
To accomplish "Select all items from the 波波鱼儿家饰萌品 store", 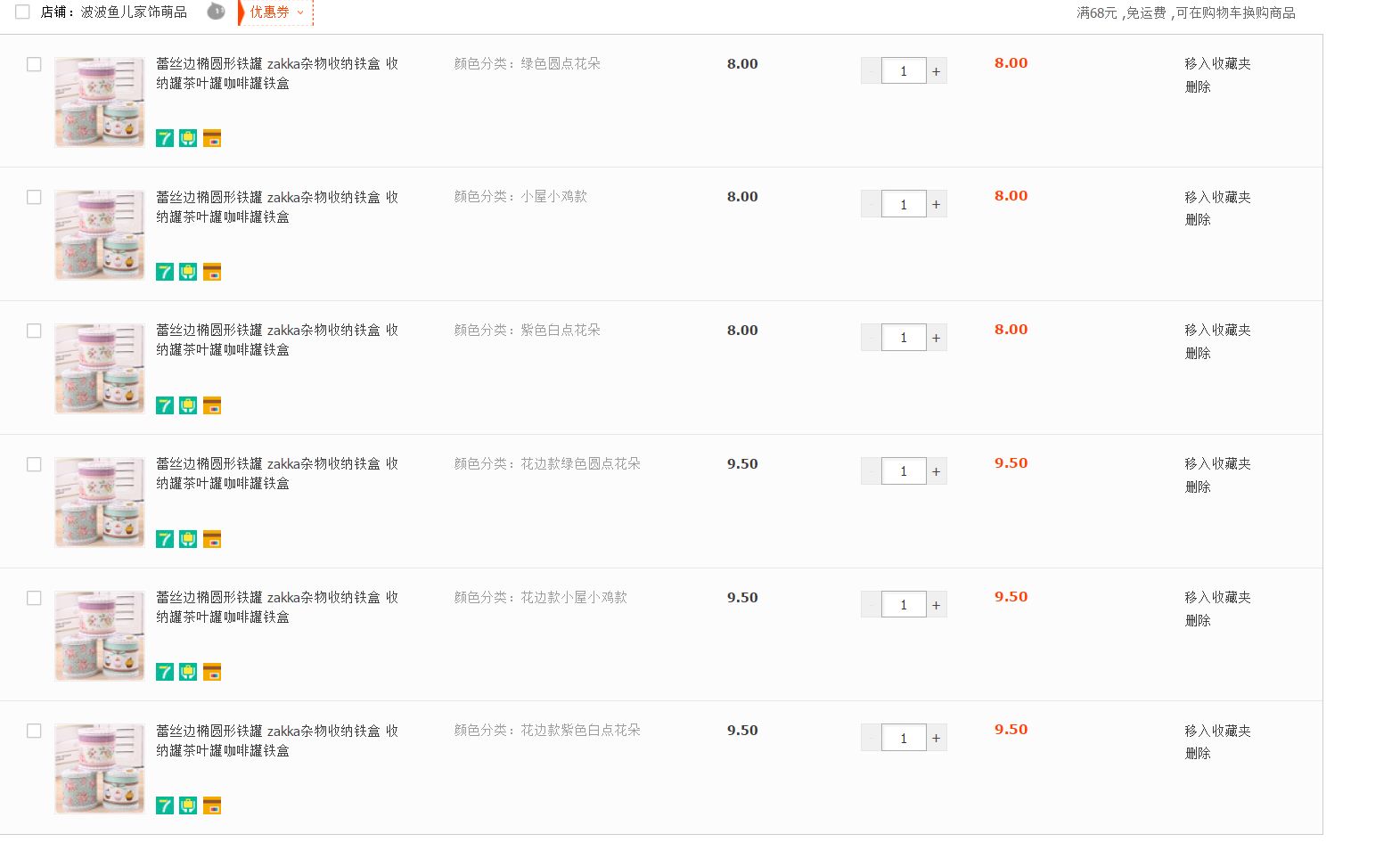I will pyautogui.click(x=22, y=12).
